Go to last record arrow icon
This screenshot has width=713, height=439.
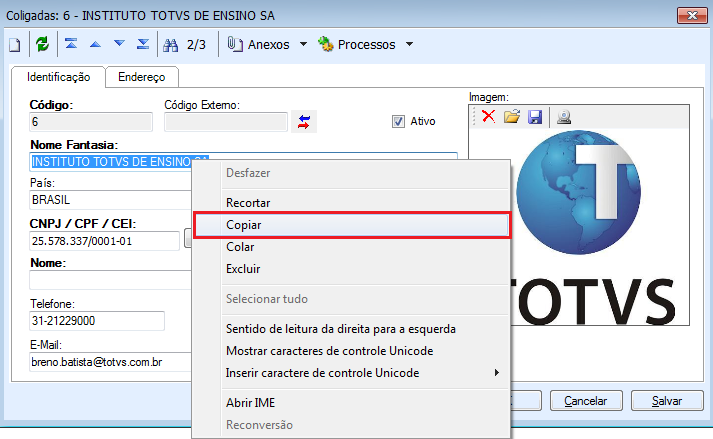tap(143, 44)
